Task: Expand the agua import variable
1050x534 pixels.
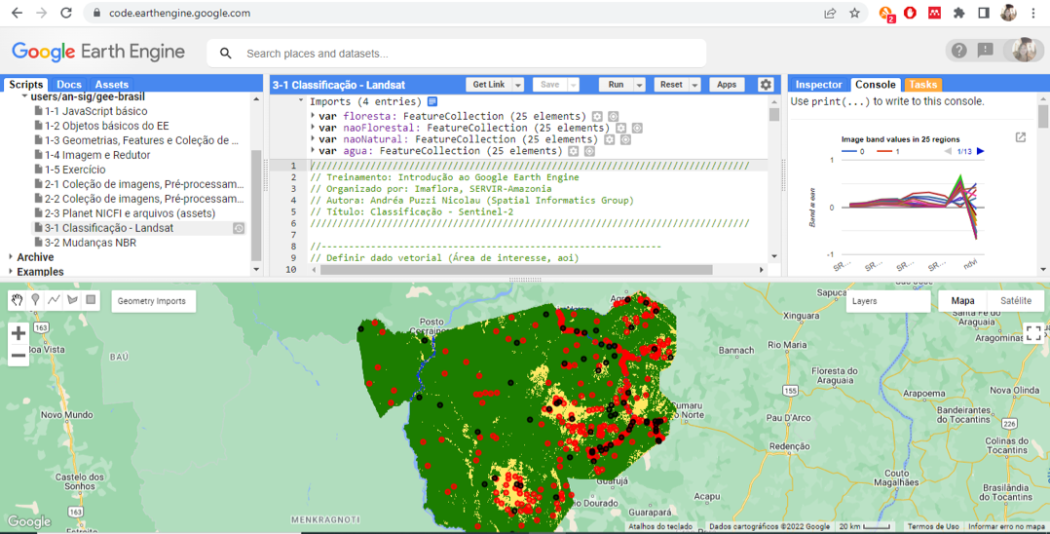Action: pos(313,151)
